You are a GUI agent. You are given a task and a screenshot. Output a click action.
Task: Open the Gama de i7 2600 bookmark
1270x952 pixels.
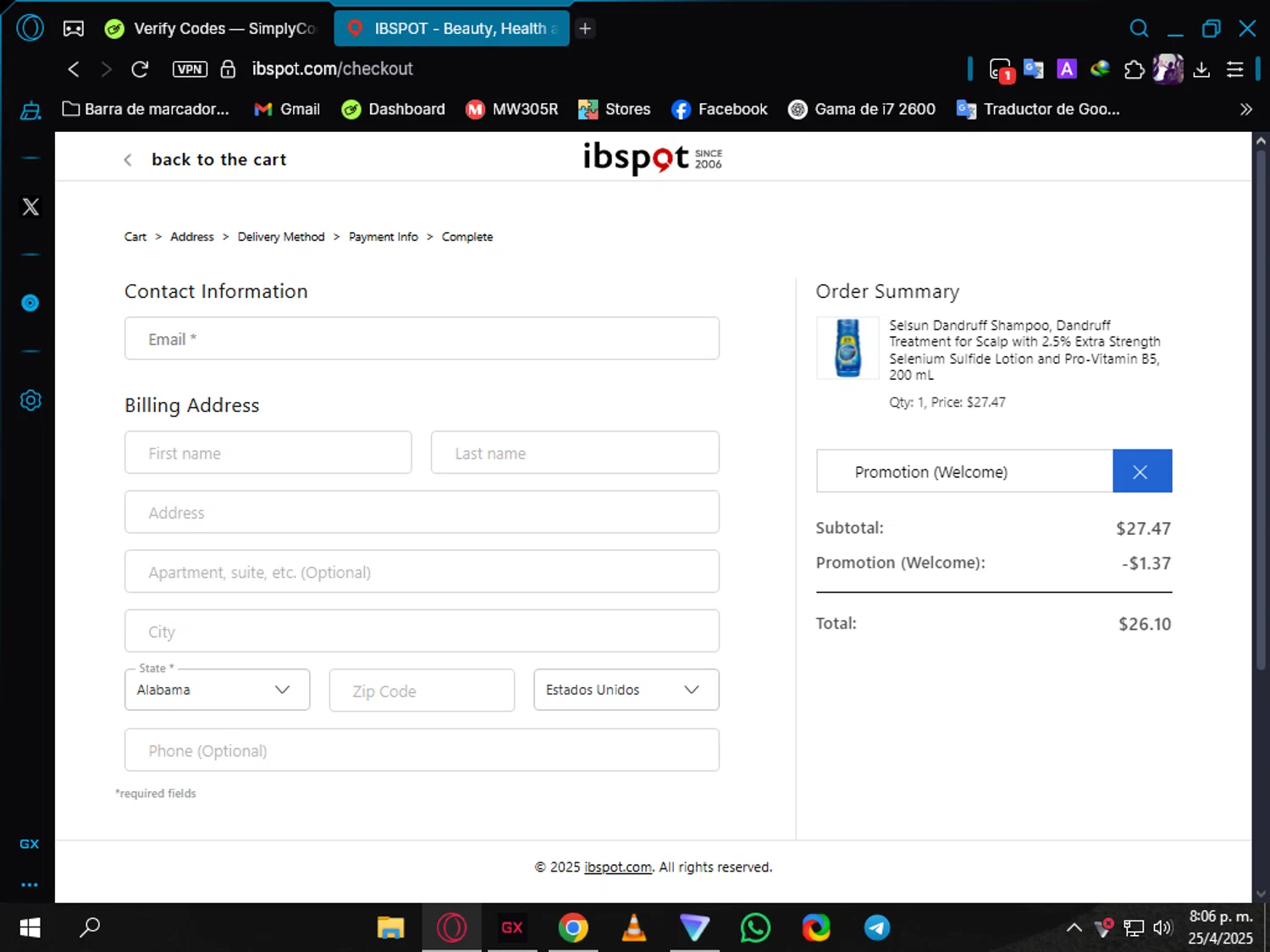tap(862, 109)
